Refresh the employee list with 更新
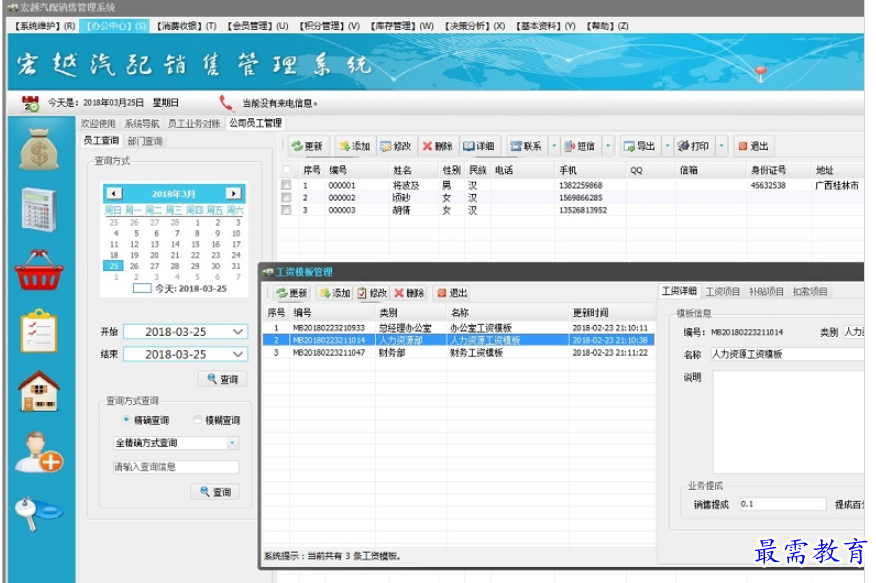Viewport: 876px width, 583px height. click(x=307, y=146)
